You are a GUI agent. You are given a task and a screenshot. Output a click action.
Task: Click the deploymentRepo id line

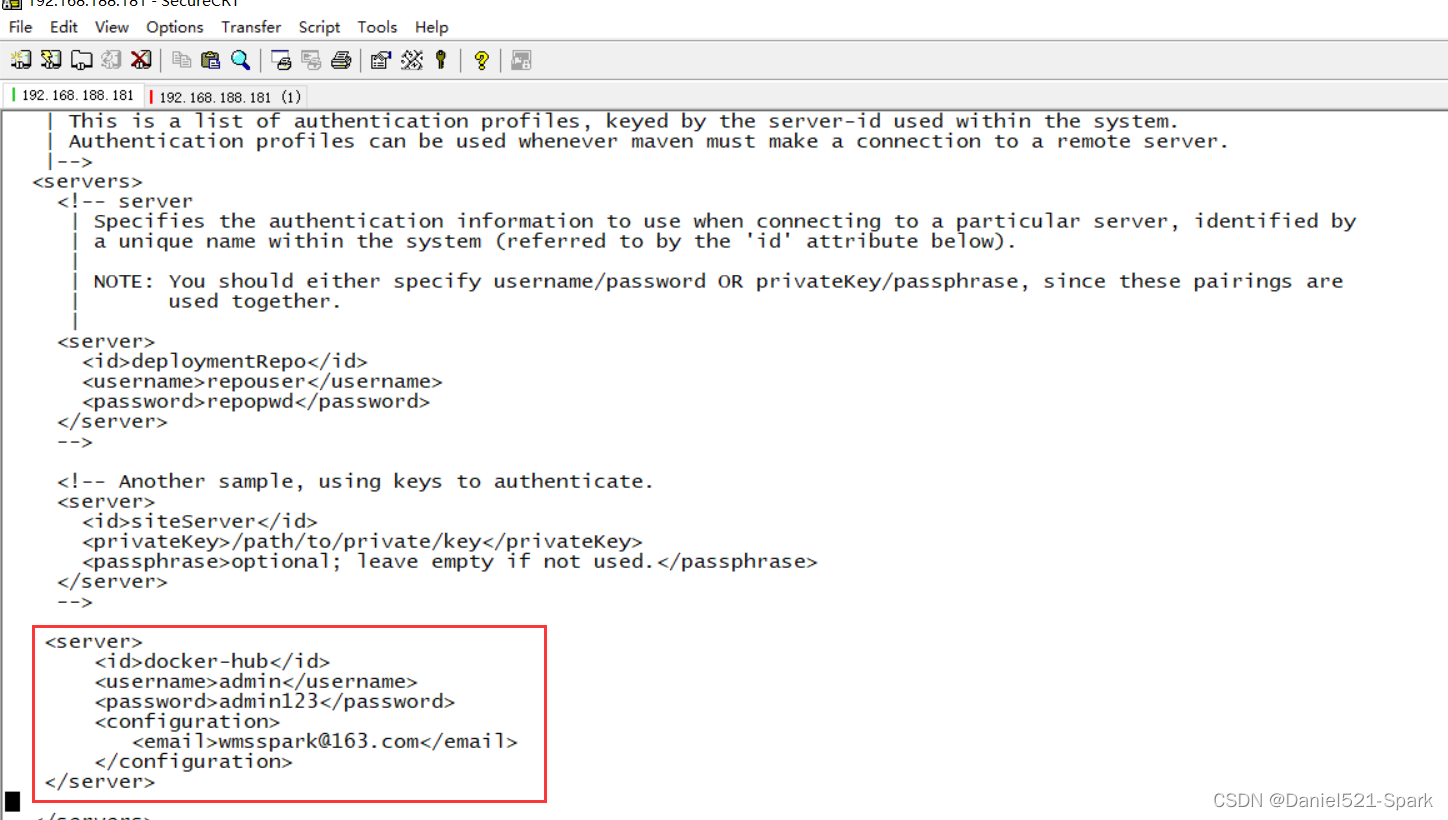click(225, 361)
